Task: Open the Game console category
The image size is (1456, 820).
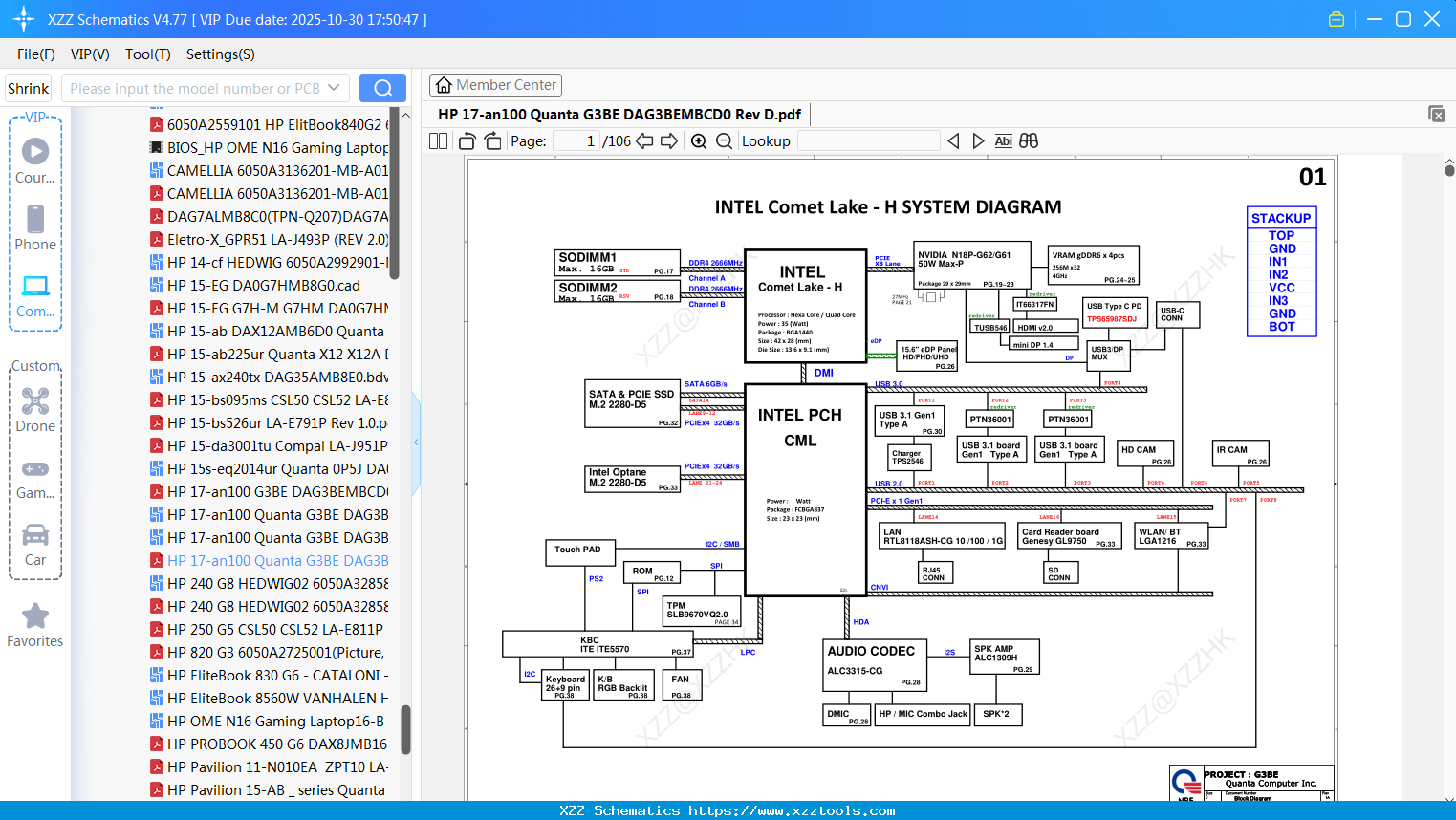Action: click(35, 478)
